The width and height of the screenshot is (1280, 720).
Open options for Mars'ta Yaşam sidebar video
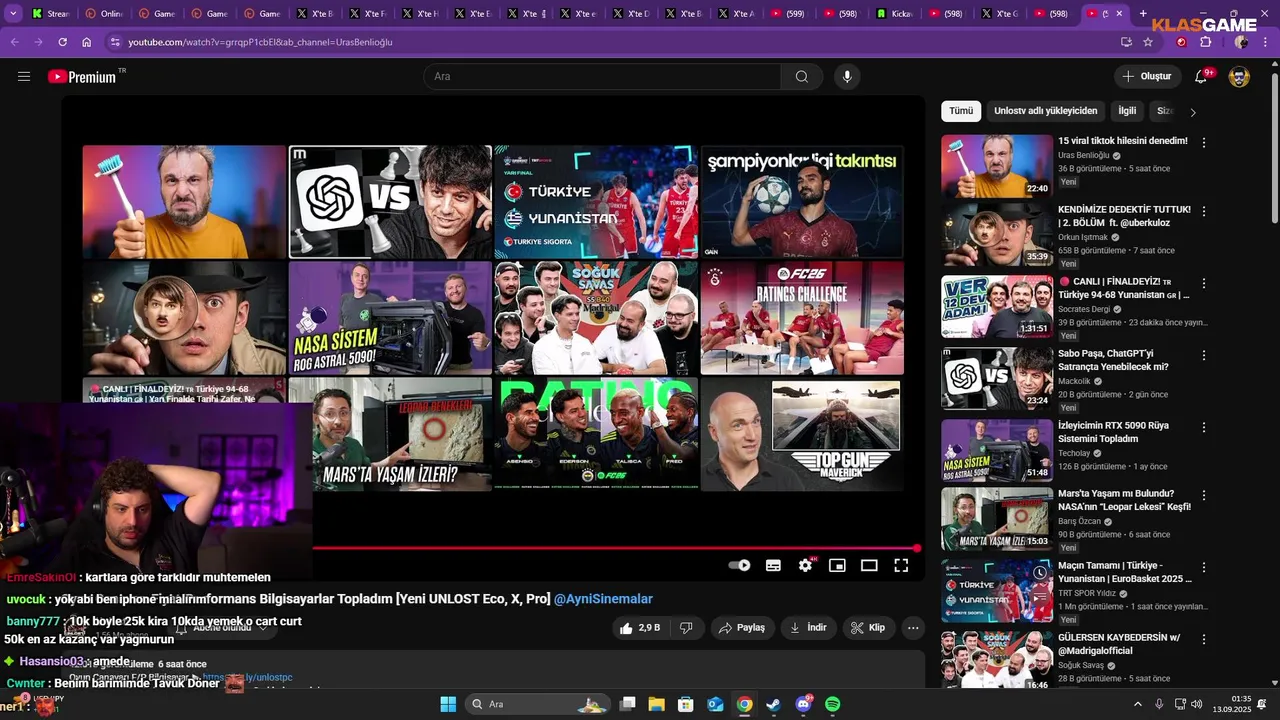click(1204, 495)
